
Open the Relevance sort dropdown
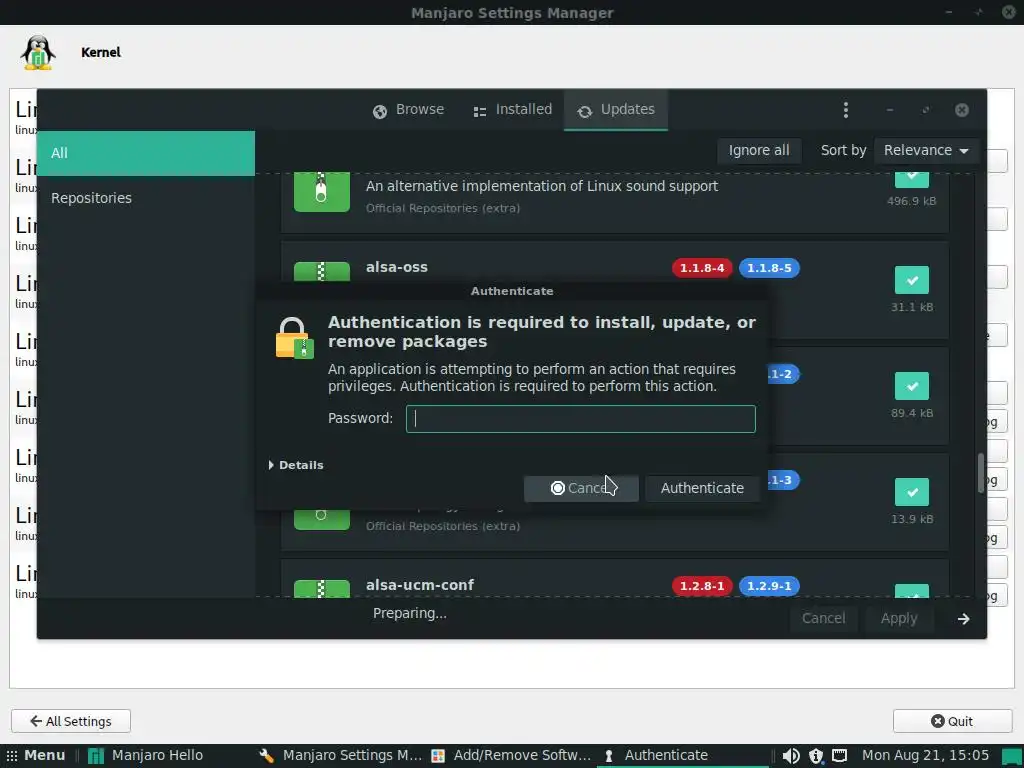click(x=925, y=150)
